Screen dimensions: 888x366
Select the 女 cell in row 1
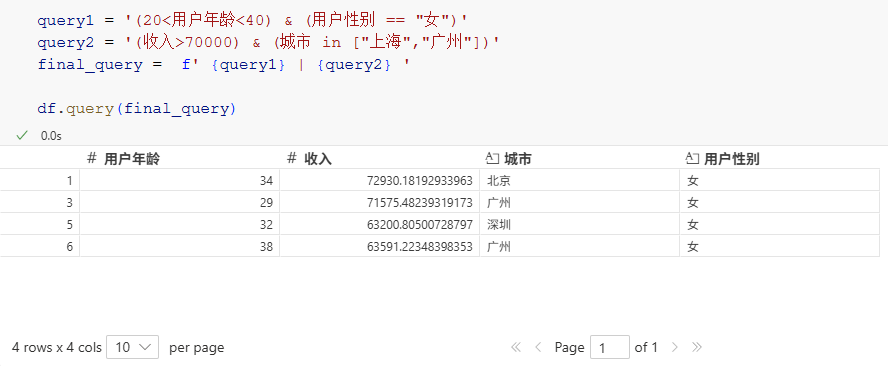click(x=779, y=181)
